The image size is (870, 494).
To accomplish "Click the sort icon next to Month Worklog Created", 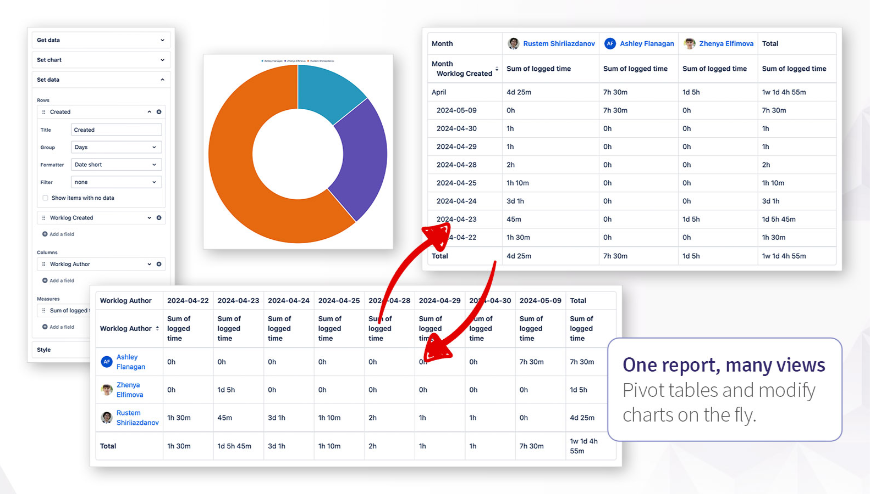I will [x=497, y=69].
